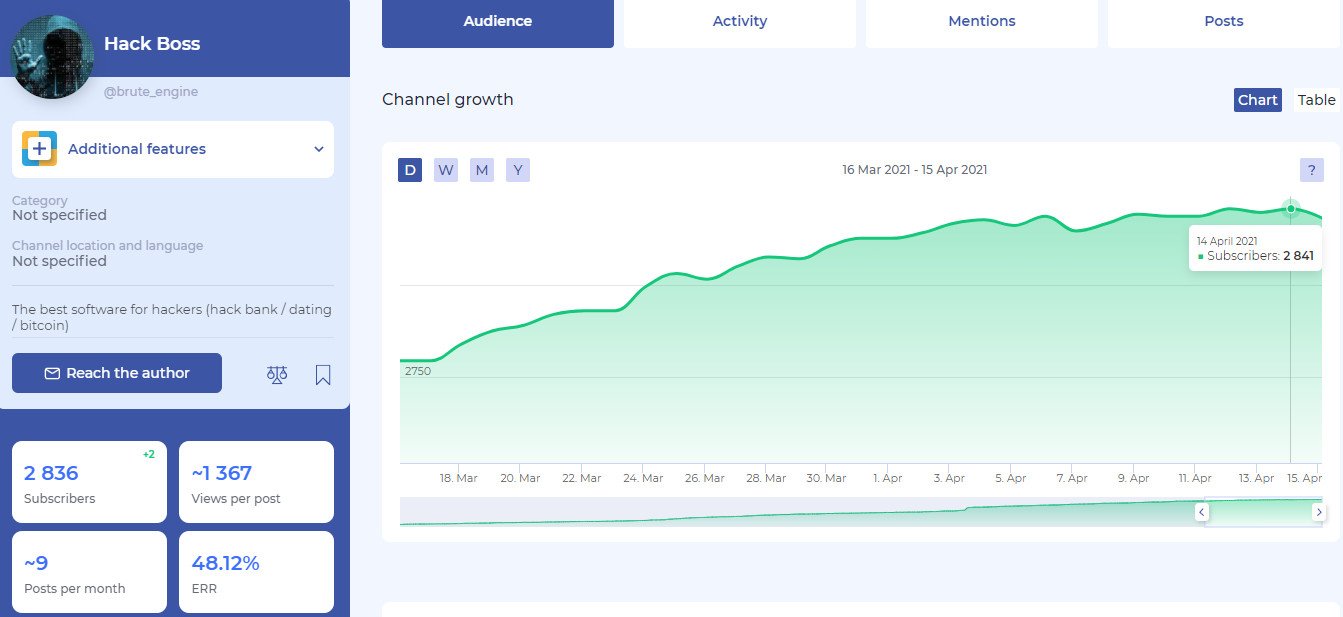Select the Audience tab

(x=498, y=21)
